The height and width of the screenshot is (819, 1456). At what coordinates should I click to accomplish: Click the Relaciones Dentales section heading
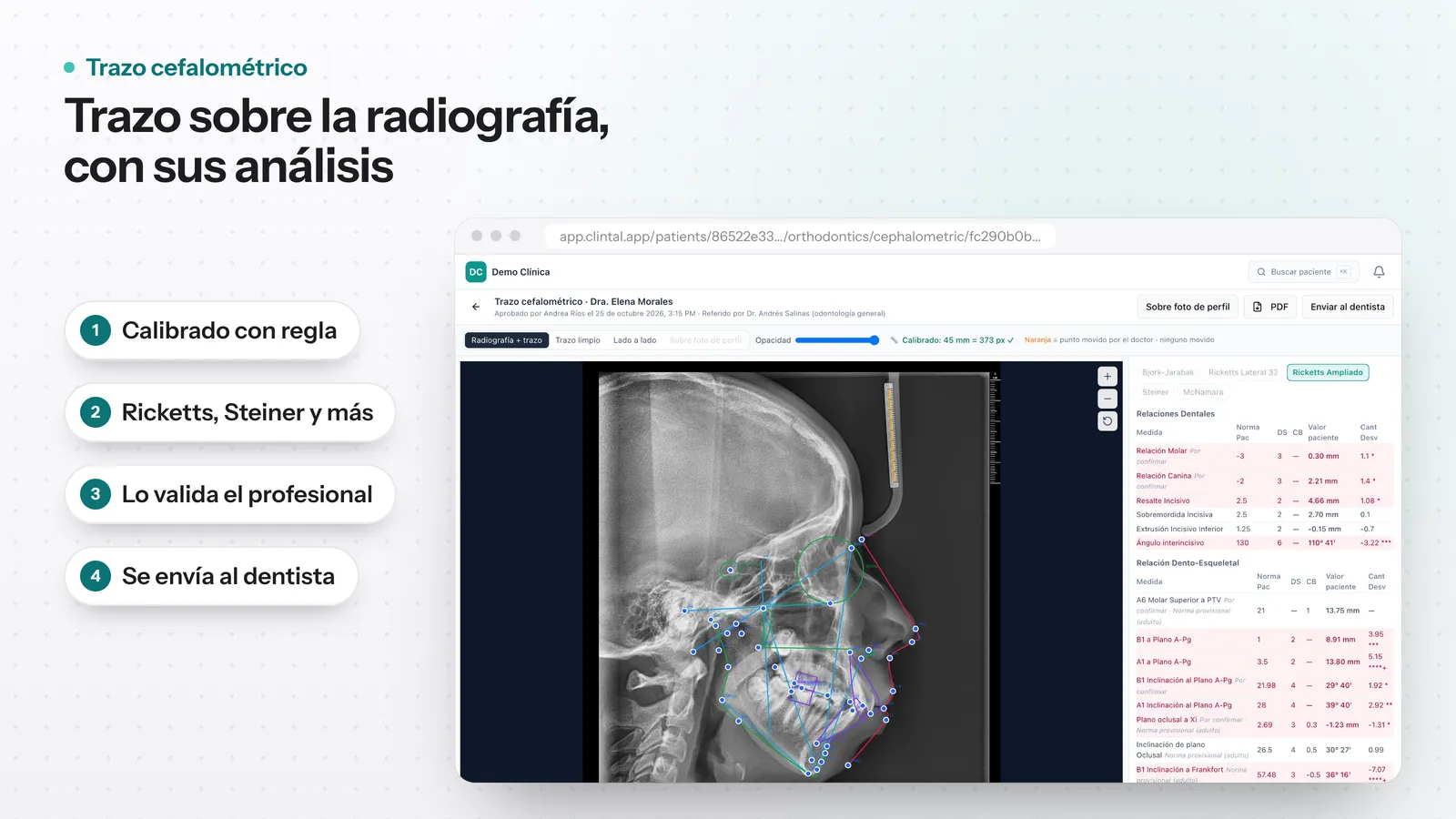coord(1175,414)
